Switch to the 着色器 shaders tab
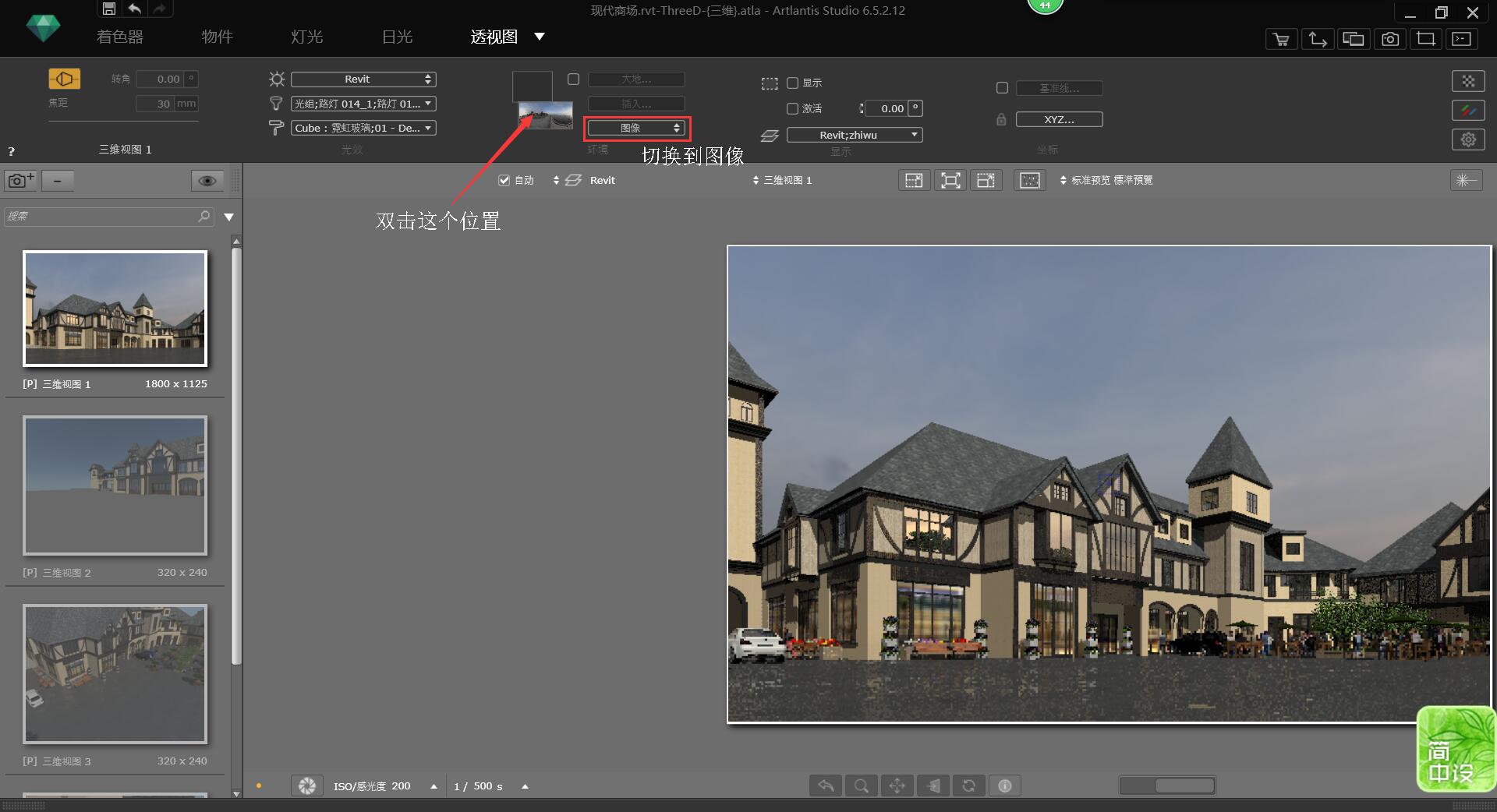Viewport: 1497px width, 812px height. tap(119, 37)
